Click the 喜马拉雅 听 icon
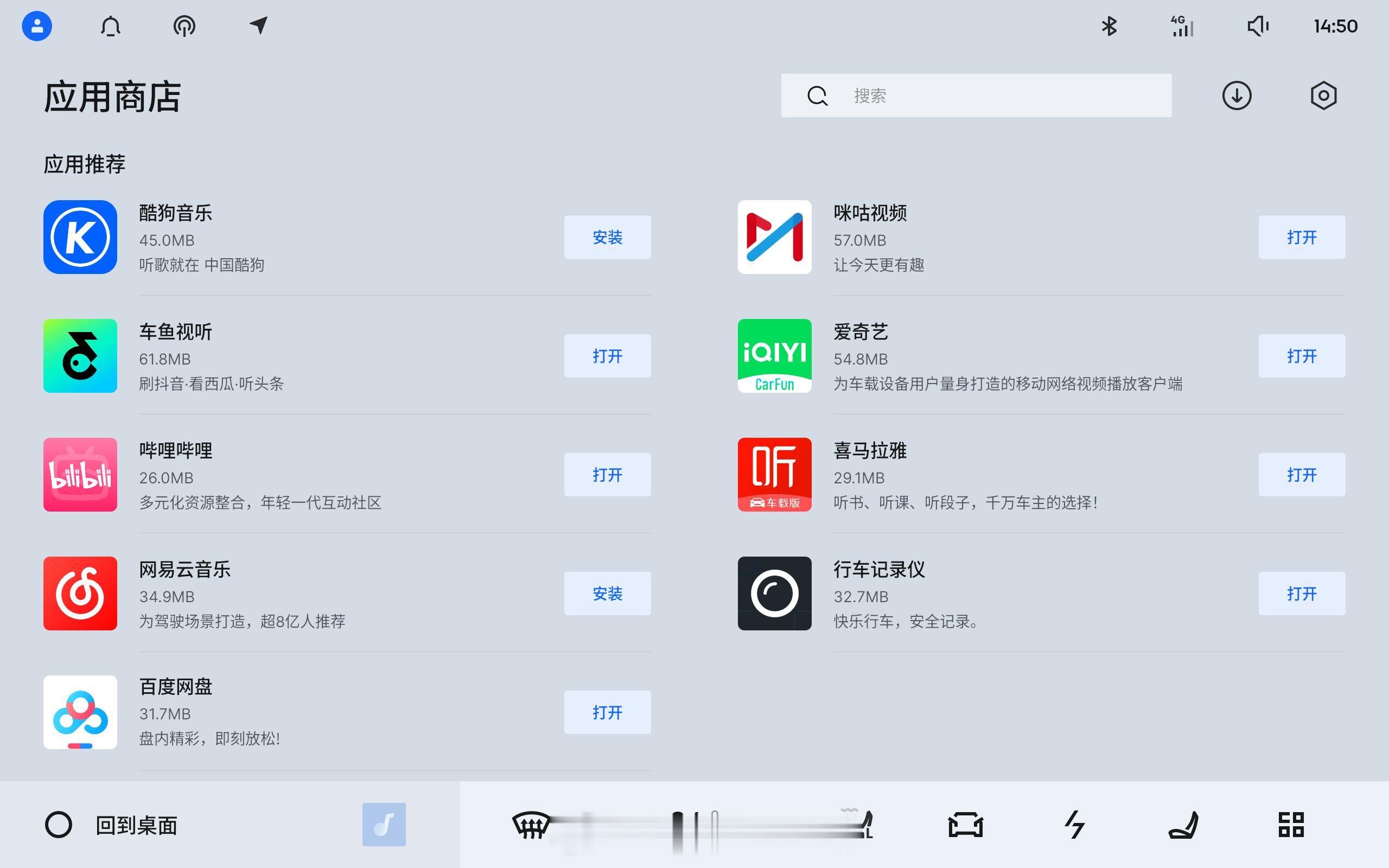The width and height of the screenshot is (1389, 868). pos(775,475)
